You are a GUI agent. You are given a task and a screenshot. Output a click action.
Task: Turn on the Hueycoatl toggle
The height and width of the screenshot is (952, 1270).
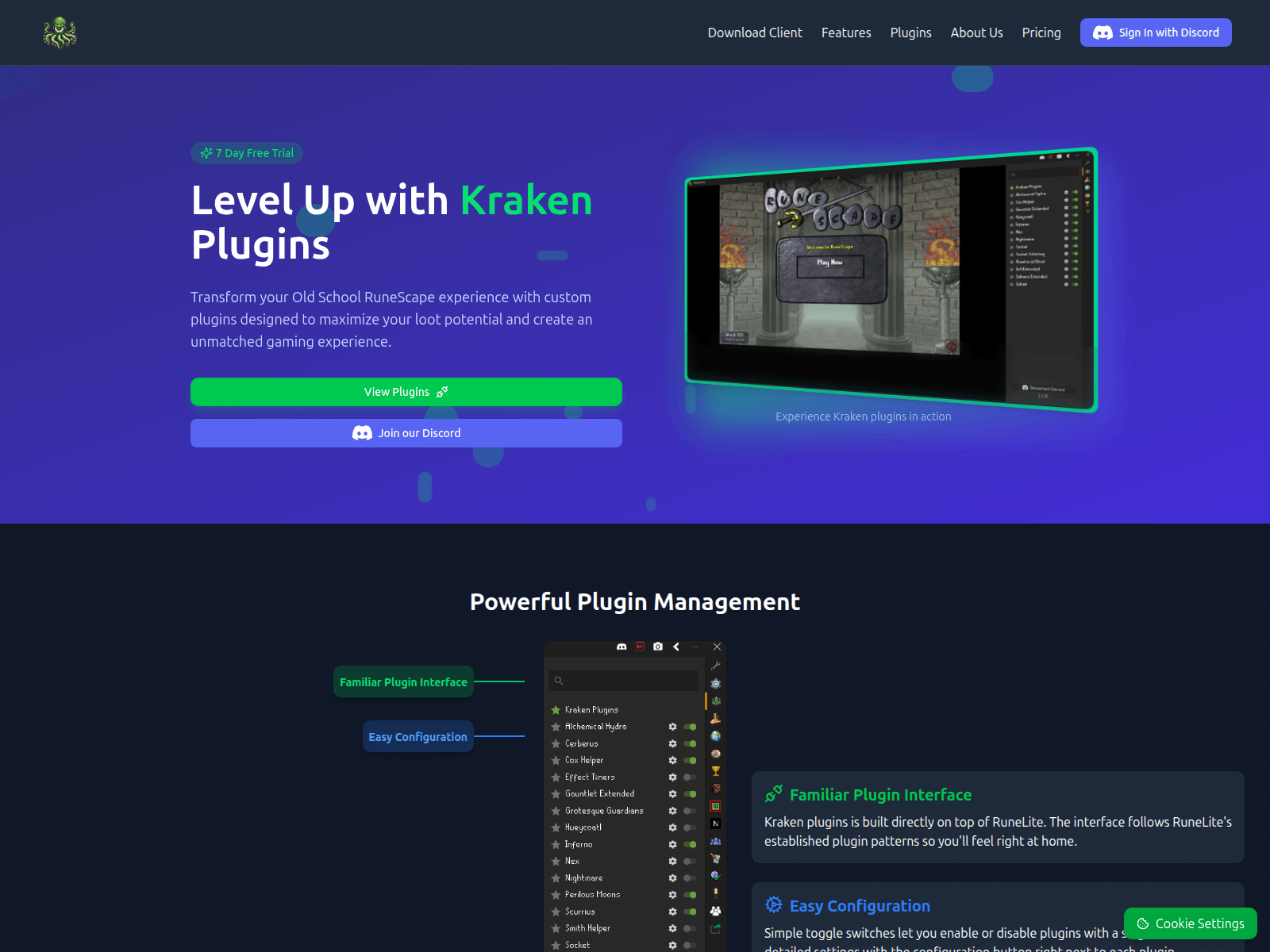690,827
